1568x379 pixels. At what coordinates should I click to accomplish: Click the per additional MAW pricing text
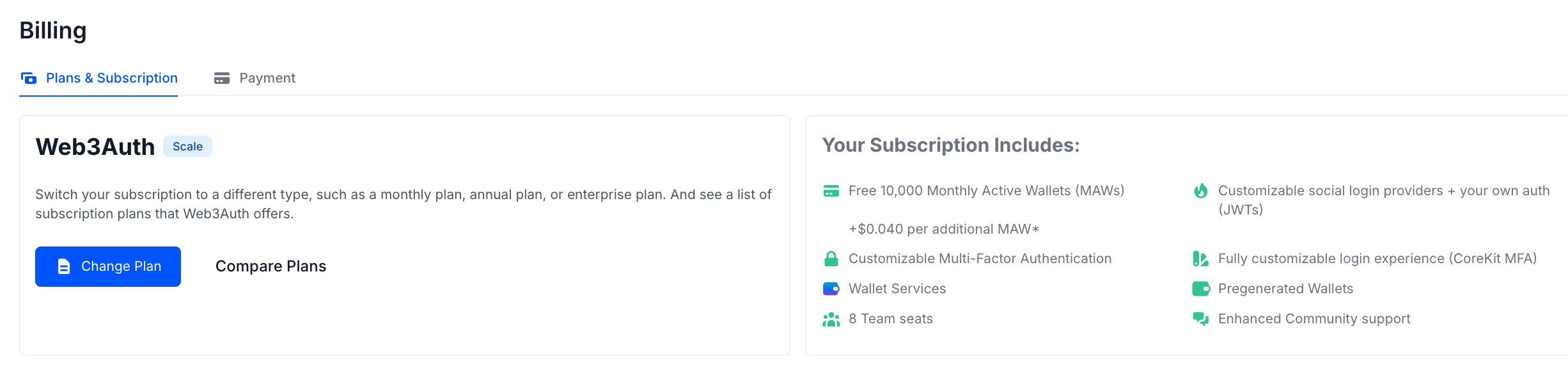(944, 229)
